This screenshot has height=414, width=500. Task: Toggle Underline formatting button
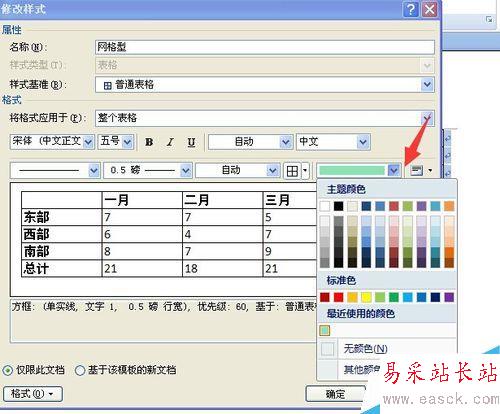[191, 142]
